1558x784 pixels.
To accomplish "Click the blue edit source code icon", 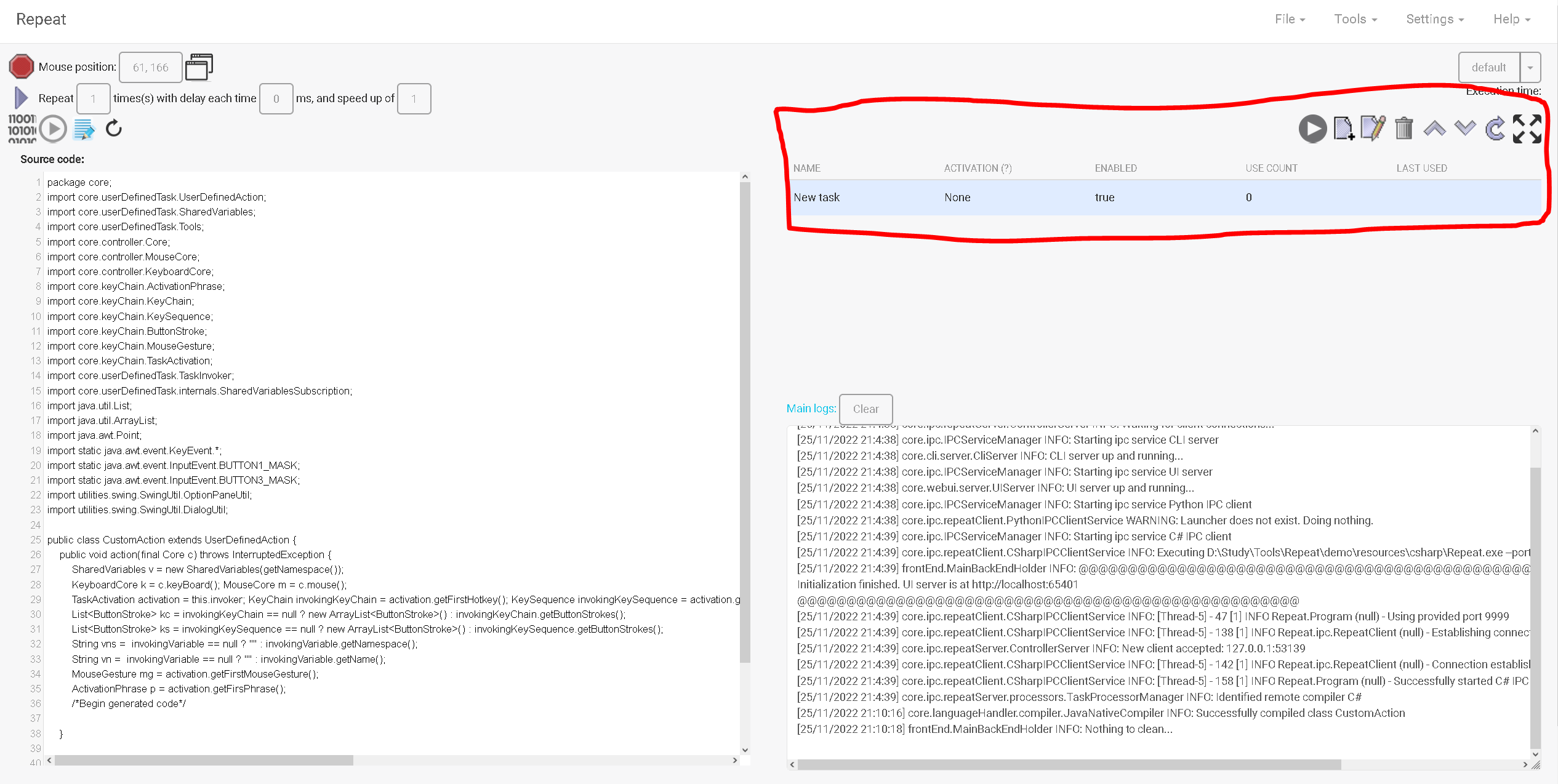I will coord(84,129).
